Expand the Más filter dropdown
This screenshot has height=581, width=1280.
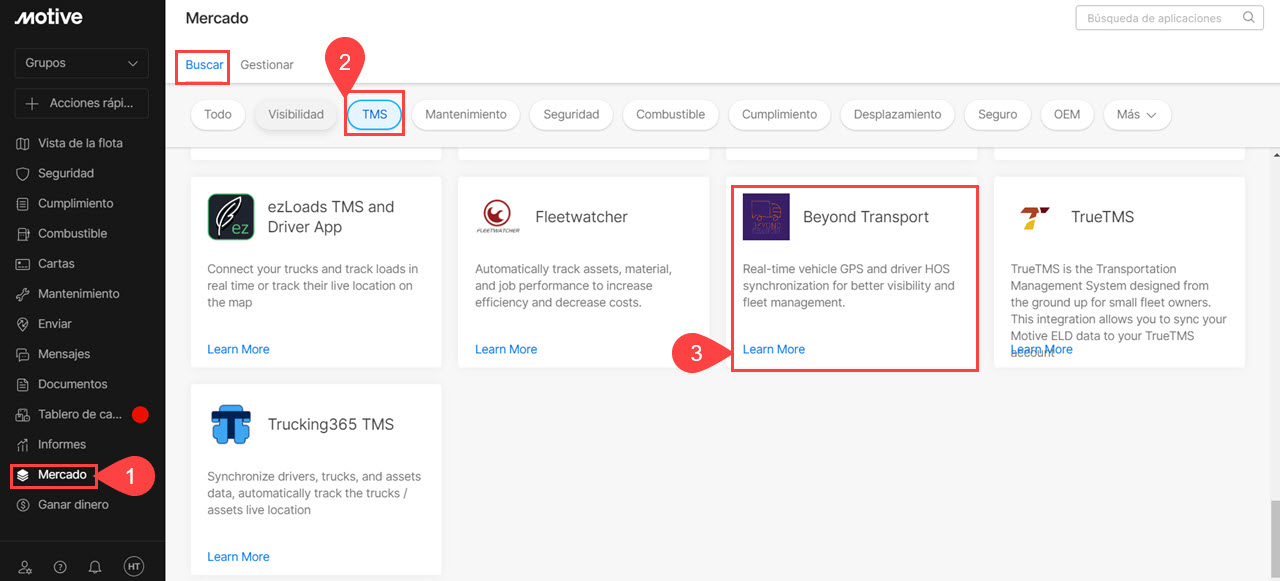[x=1136, y=114]
